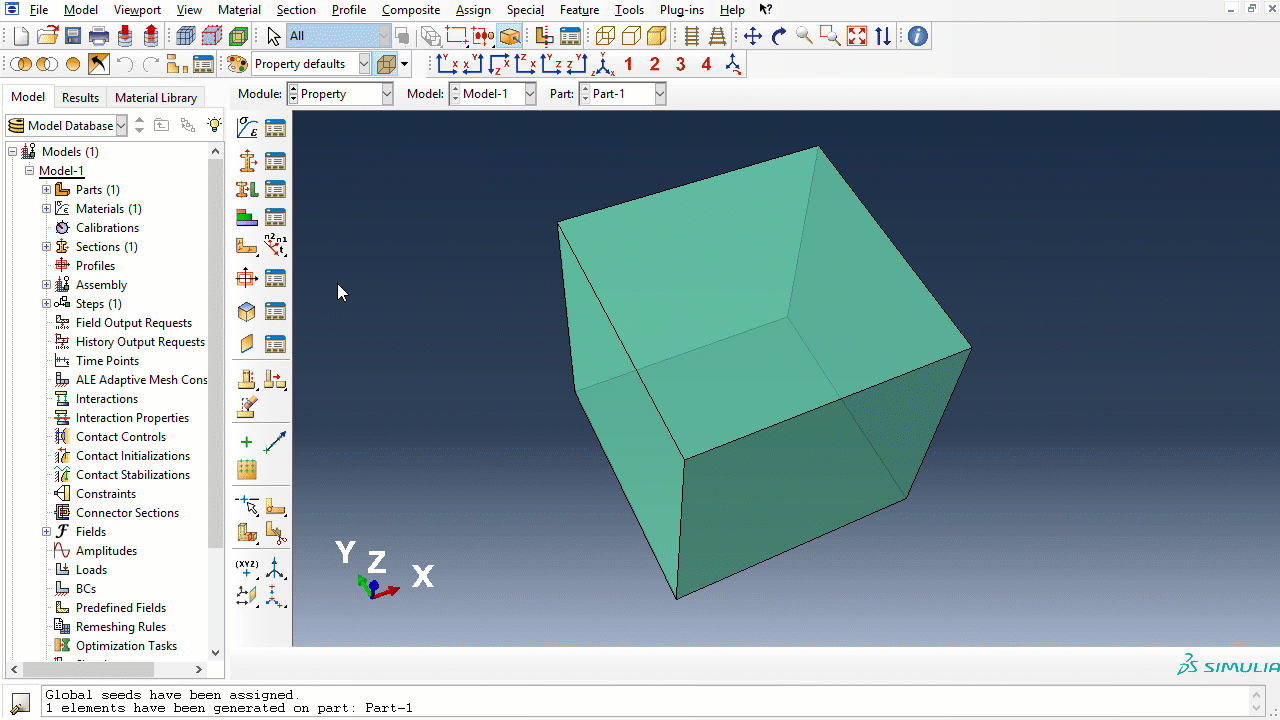The image size is (1280, 720).
Task: Toggle message area and command line icon
Action: [x=20, y=703]
